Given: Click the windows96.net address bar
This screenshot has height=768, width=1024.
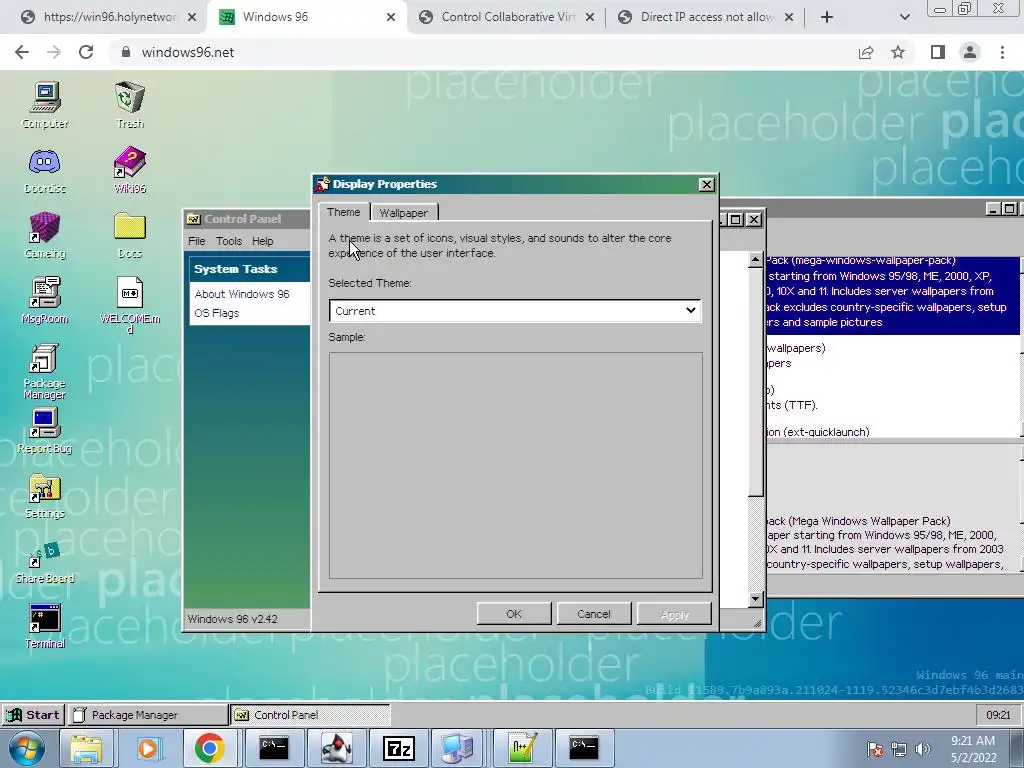Looking at the screenshot, I should point(480,52).
